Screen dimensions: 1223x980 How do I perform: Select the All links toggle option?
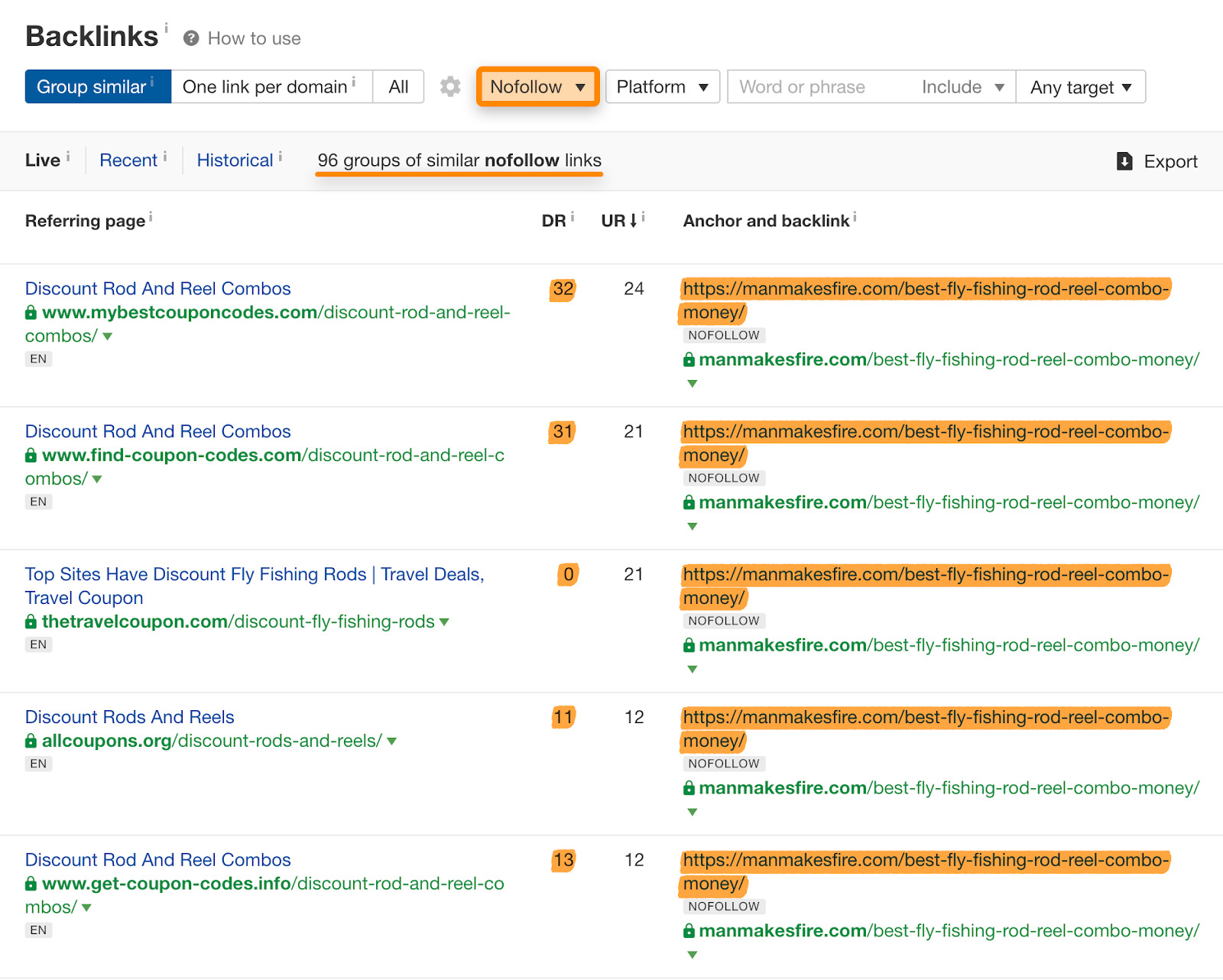click(x=398, y=86)
